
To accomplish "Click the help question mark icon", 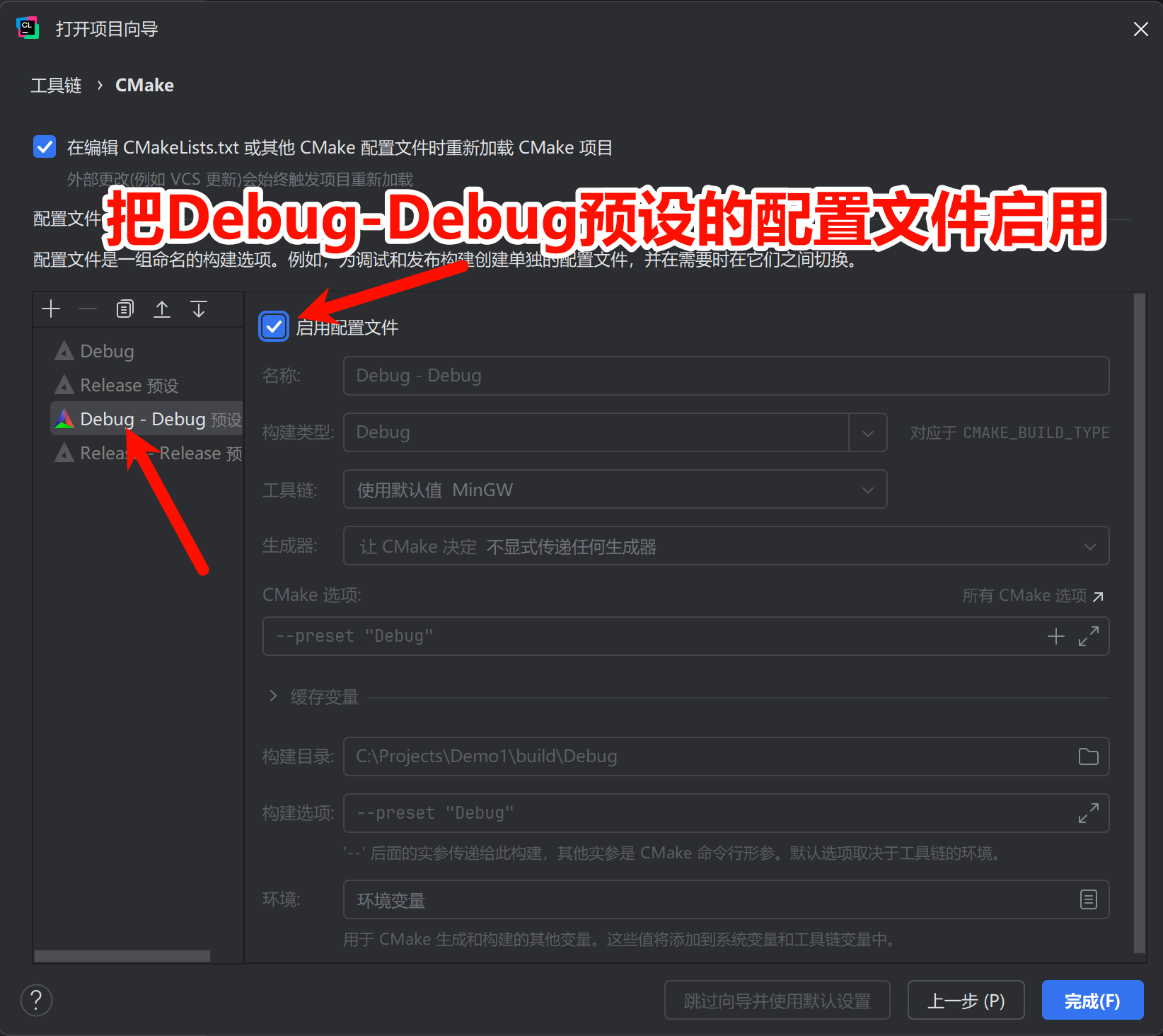I will (36, 1000).
